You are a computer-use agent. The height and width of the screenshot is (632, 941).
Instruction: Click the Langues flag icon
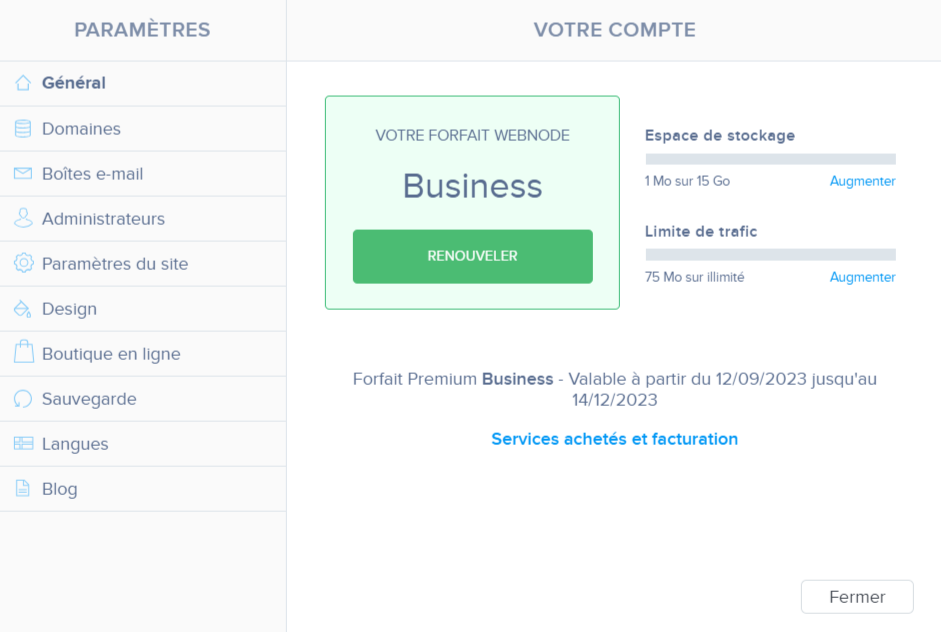pyautogui.click(x=22, y=443)
